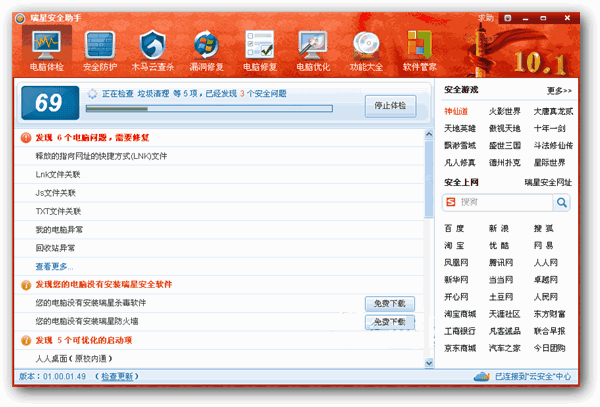This screenshot has height=407, width=600.
Task: Open the 瑞星安全网址 link
Action: (548, 182)
